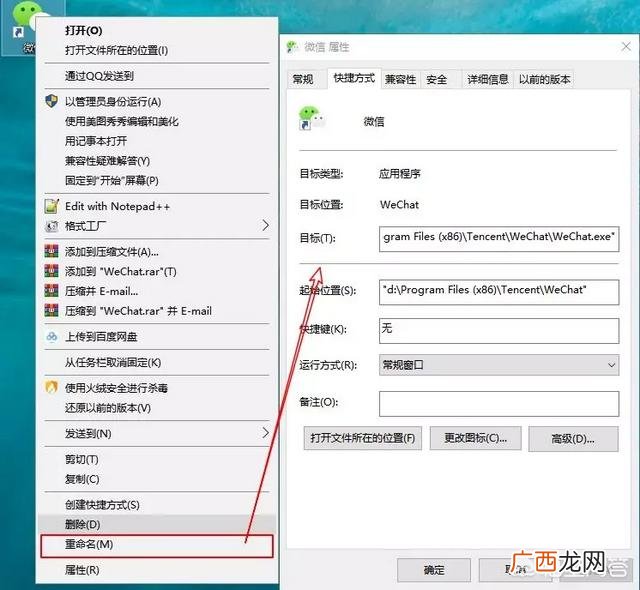Click WinRAR icon beside 压缩到 "WeChat.rar" 并 E-mail
640x590 pixels.
(x=51, y=311)
